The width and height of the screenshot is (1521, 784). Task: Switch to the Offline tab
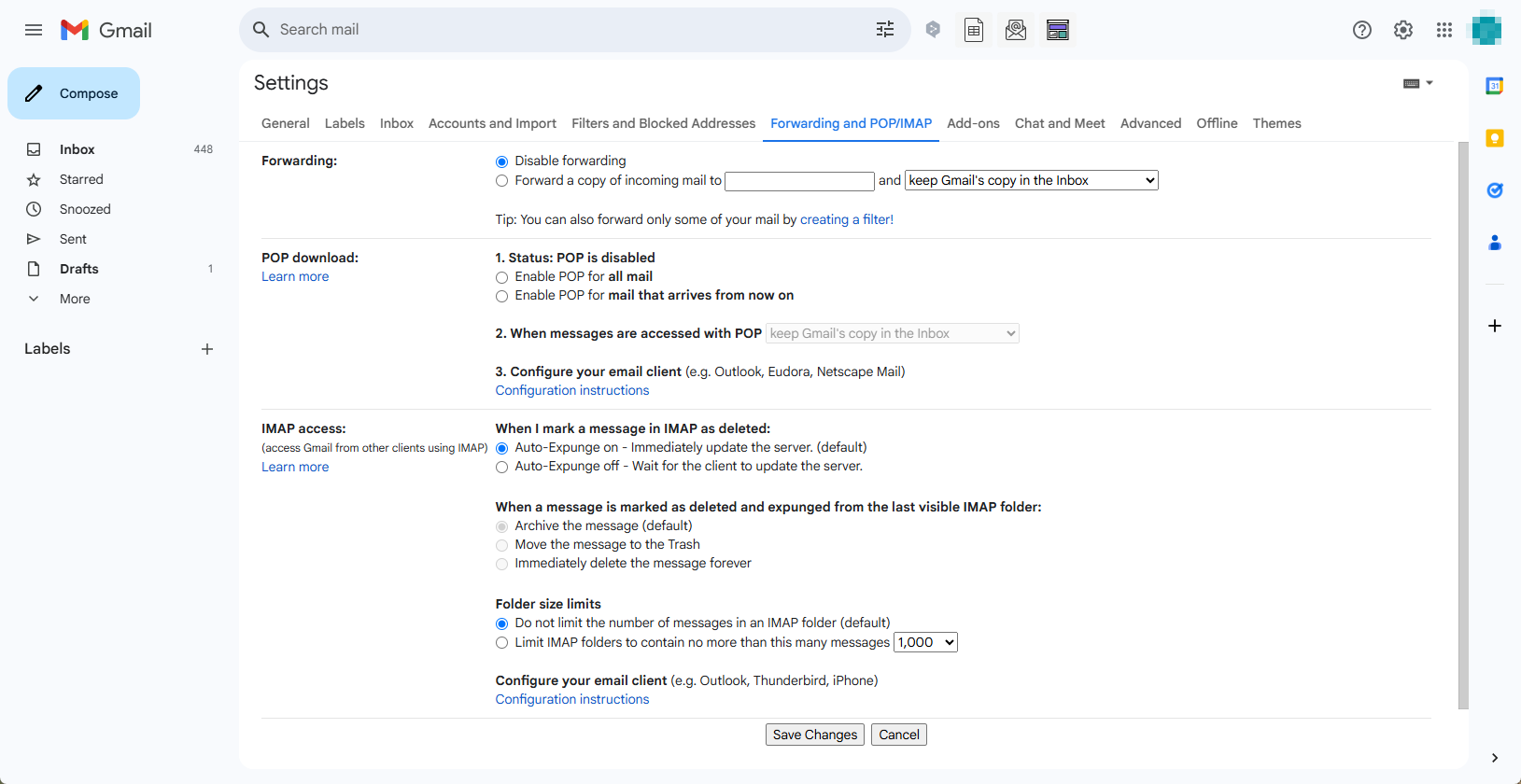pos(1217,123)
